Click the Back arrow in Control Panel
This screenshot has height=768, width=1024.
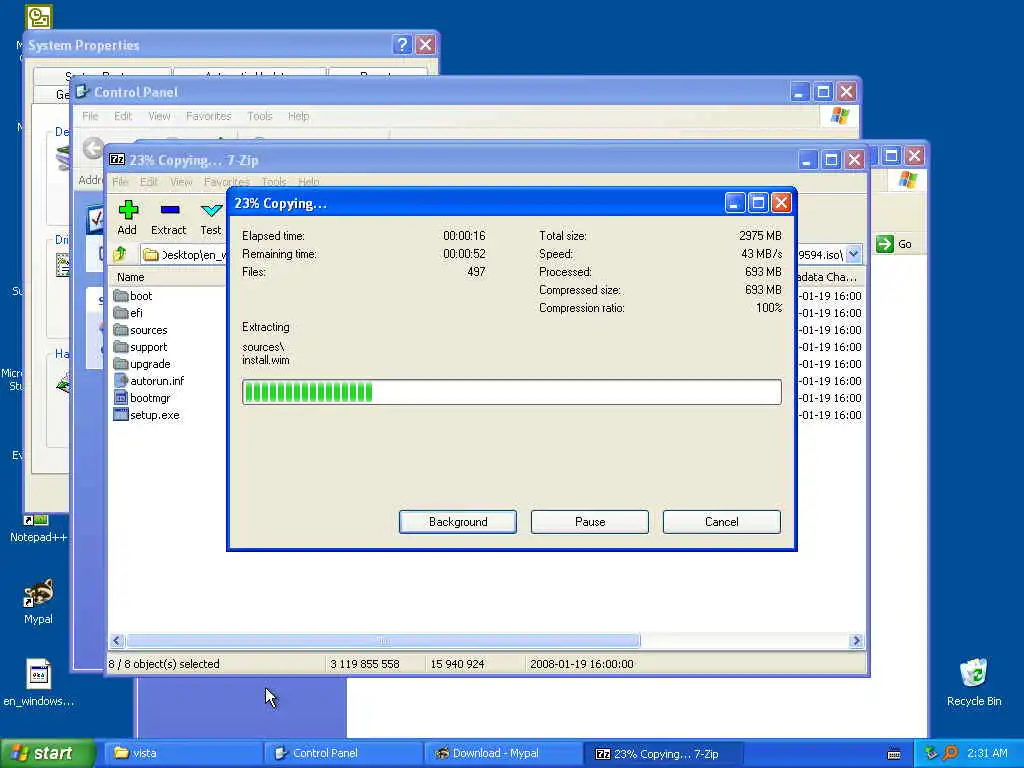pyautogui.click(x=93, y=149)
